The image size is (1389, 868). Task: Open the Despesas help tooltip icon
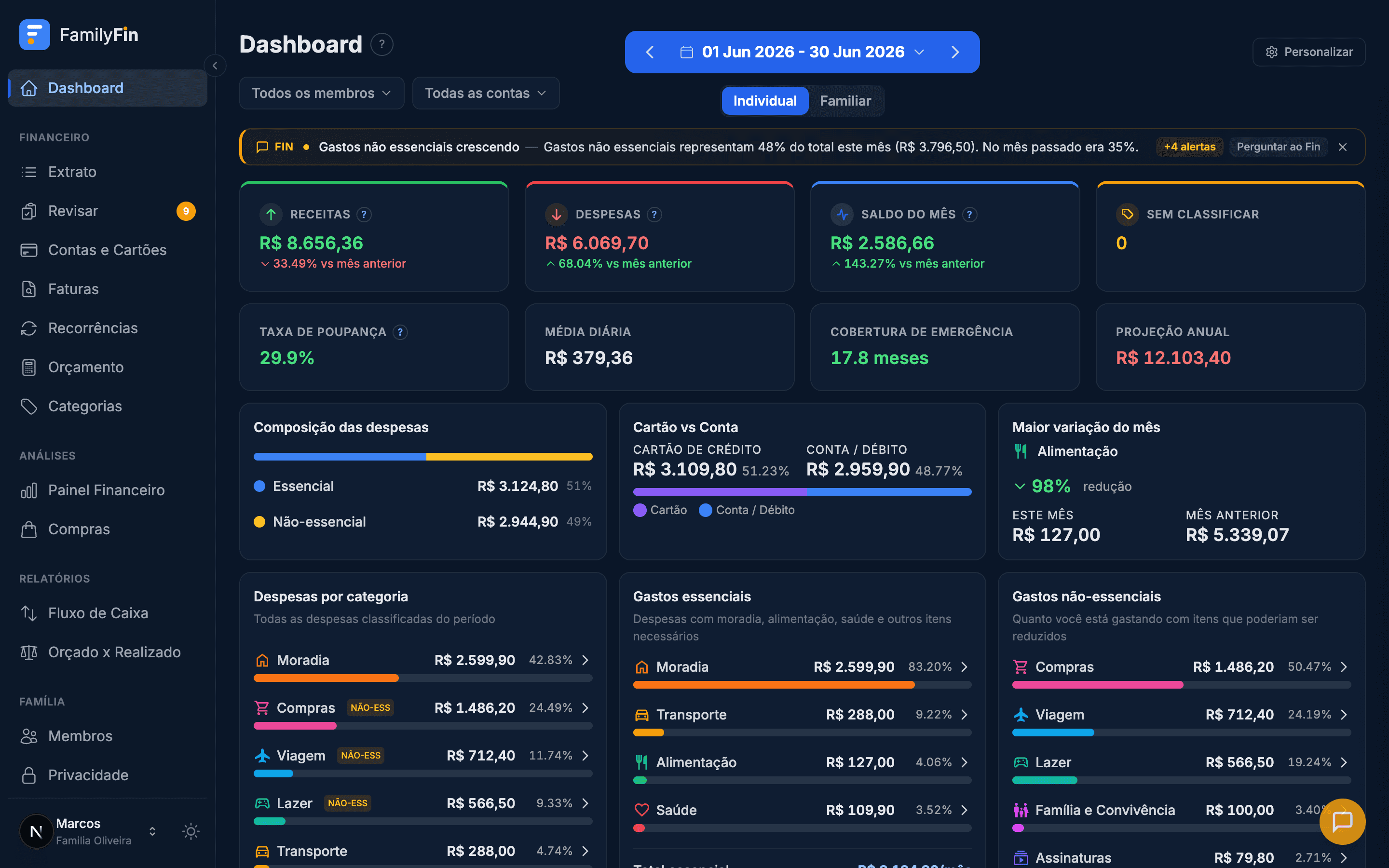coord(654,215)
